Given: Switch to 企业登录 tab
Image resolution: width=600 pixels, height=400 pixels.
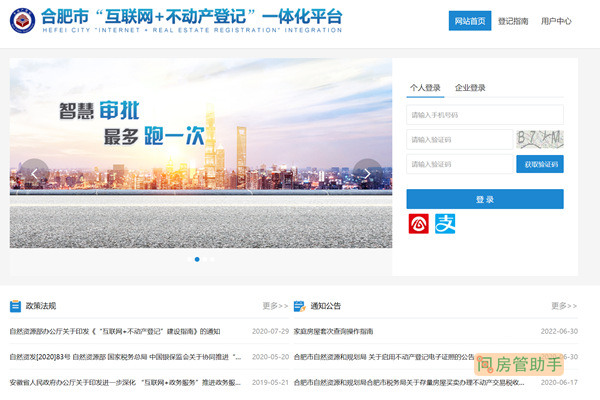Looking at the screenshot, I should pos(470,88).
